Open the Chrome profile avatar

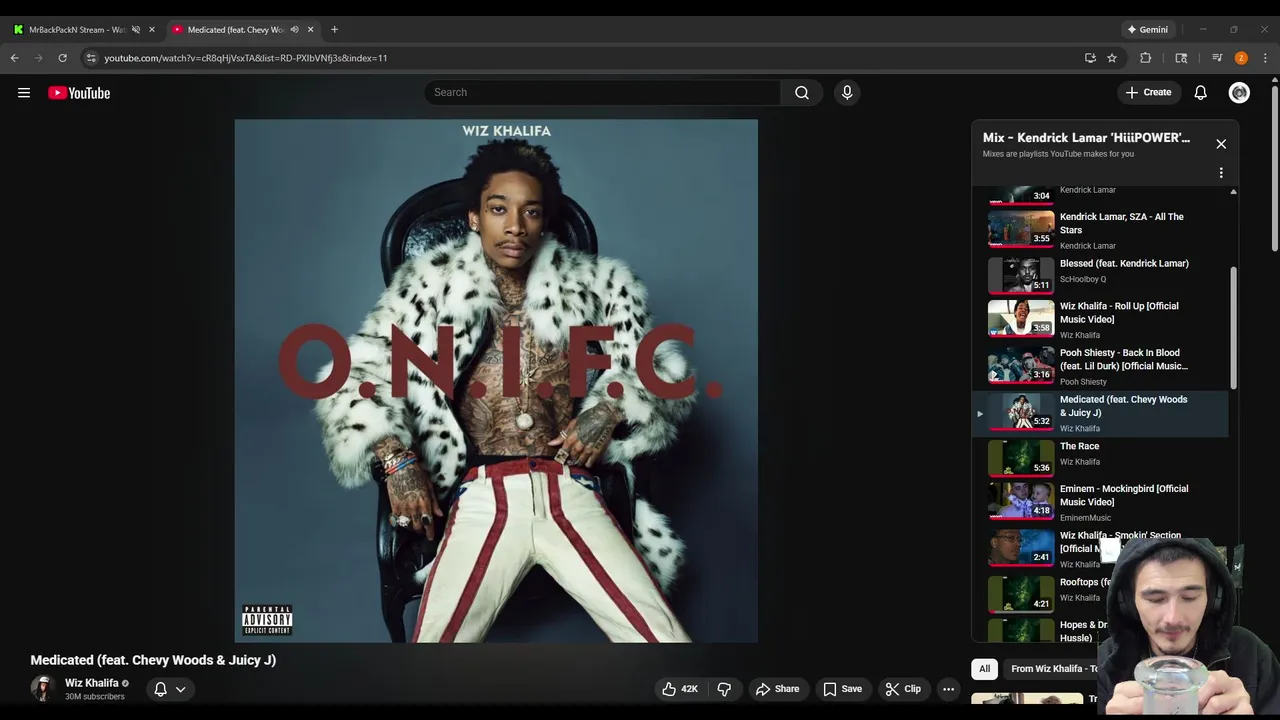[x=1241, y=58]
